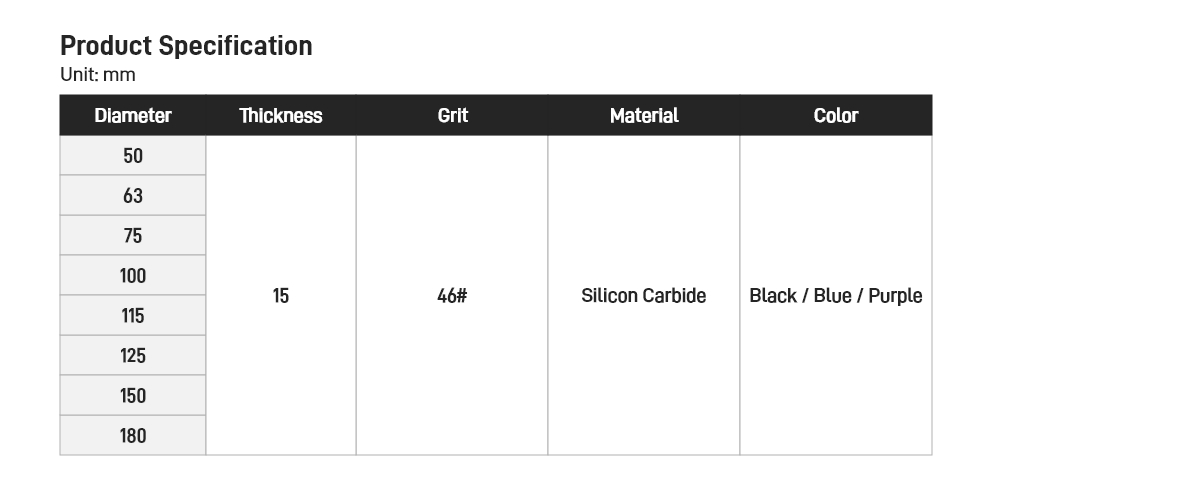Select the 180 diameter row
The width and height of the screenshot is (1200, 485).
point(133,436)
